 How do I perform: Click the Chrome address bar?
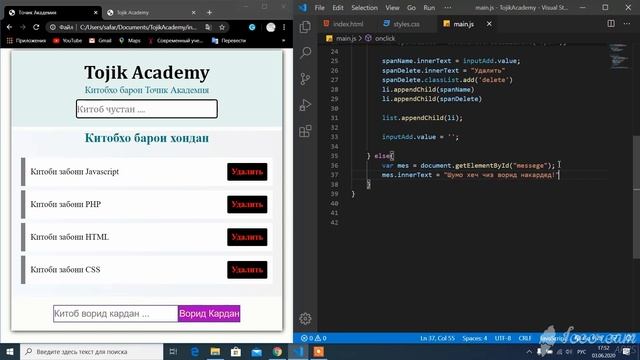pyautogui.click(x=139, y=27)
